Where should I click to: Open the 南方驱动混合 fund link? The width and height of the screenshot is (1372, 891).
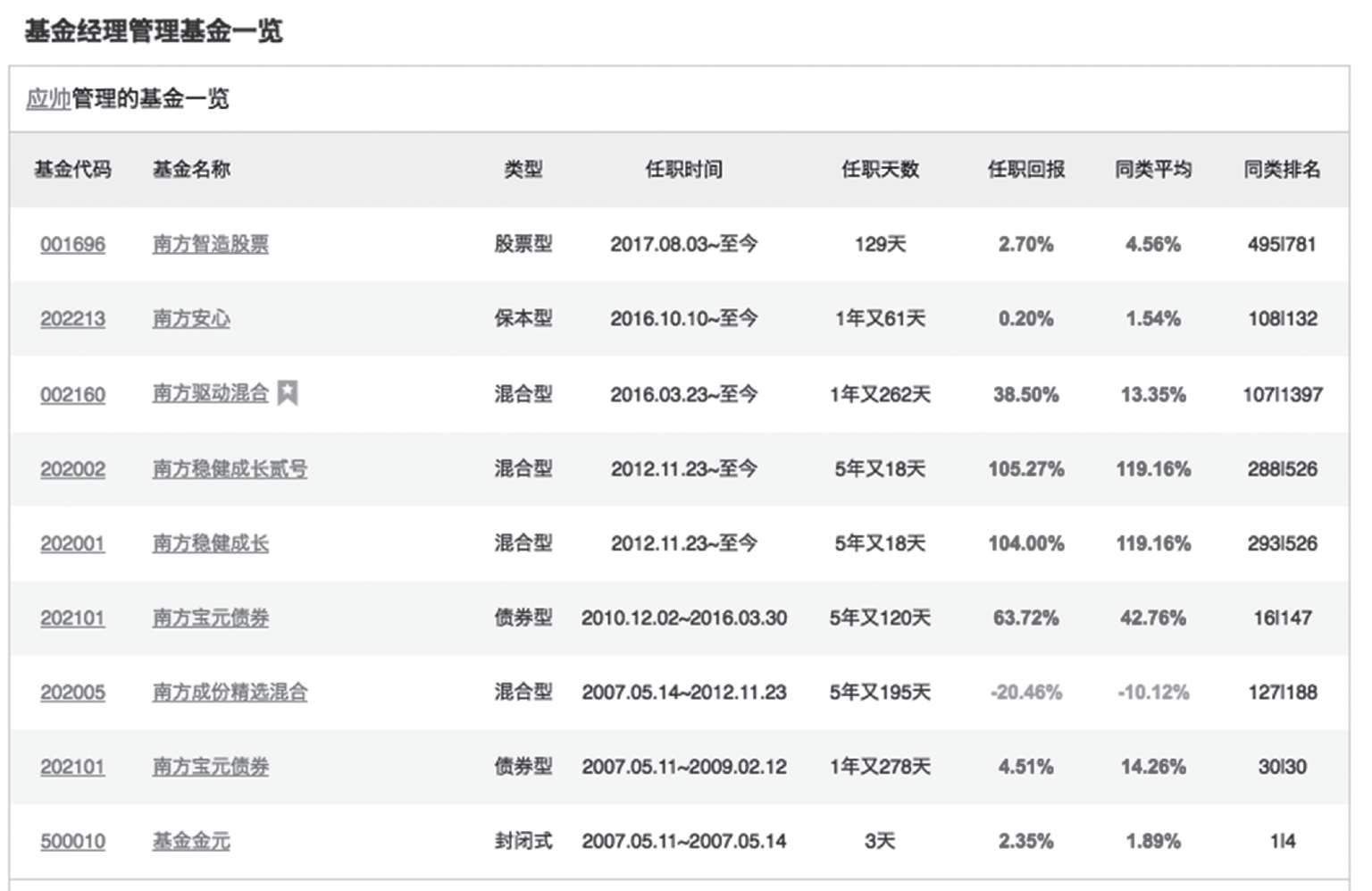211,393
